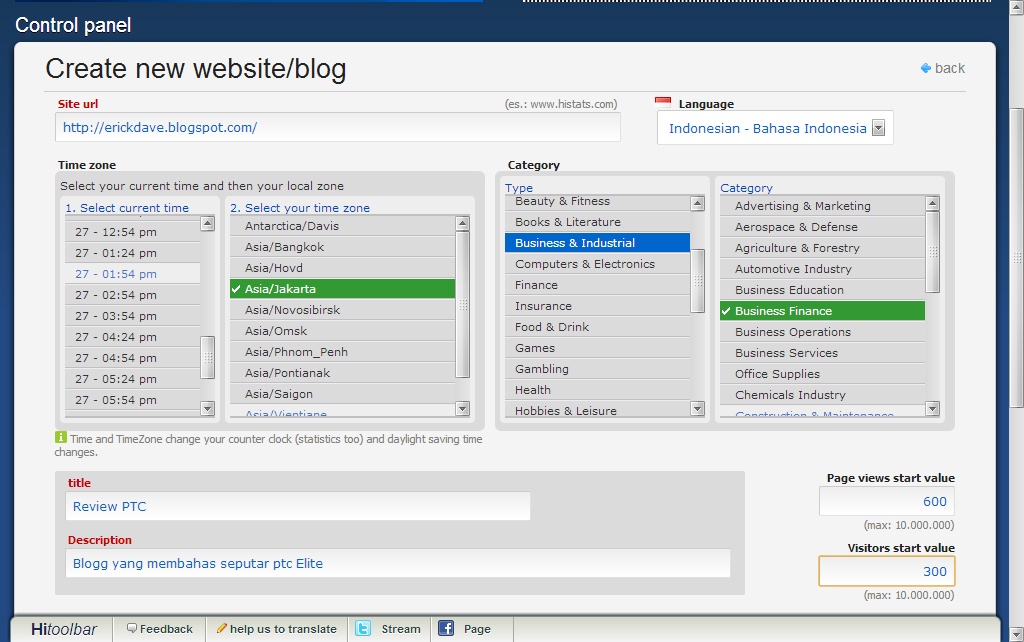This screenshot has width=1024, height=642.
Task: Choose Automotive Industry category
Action: [822, 268]
